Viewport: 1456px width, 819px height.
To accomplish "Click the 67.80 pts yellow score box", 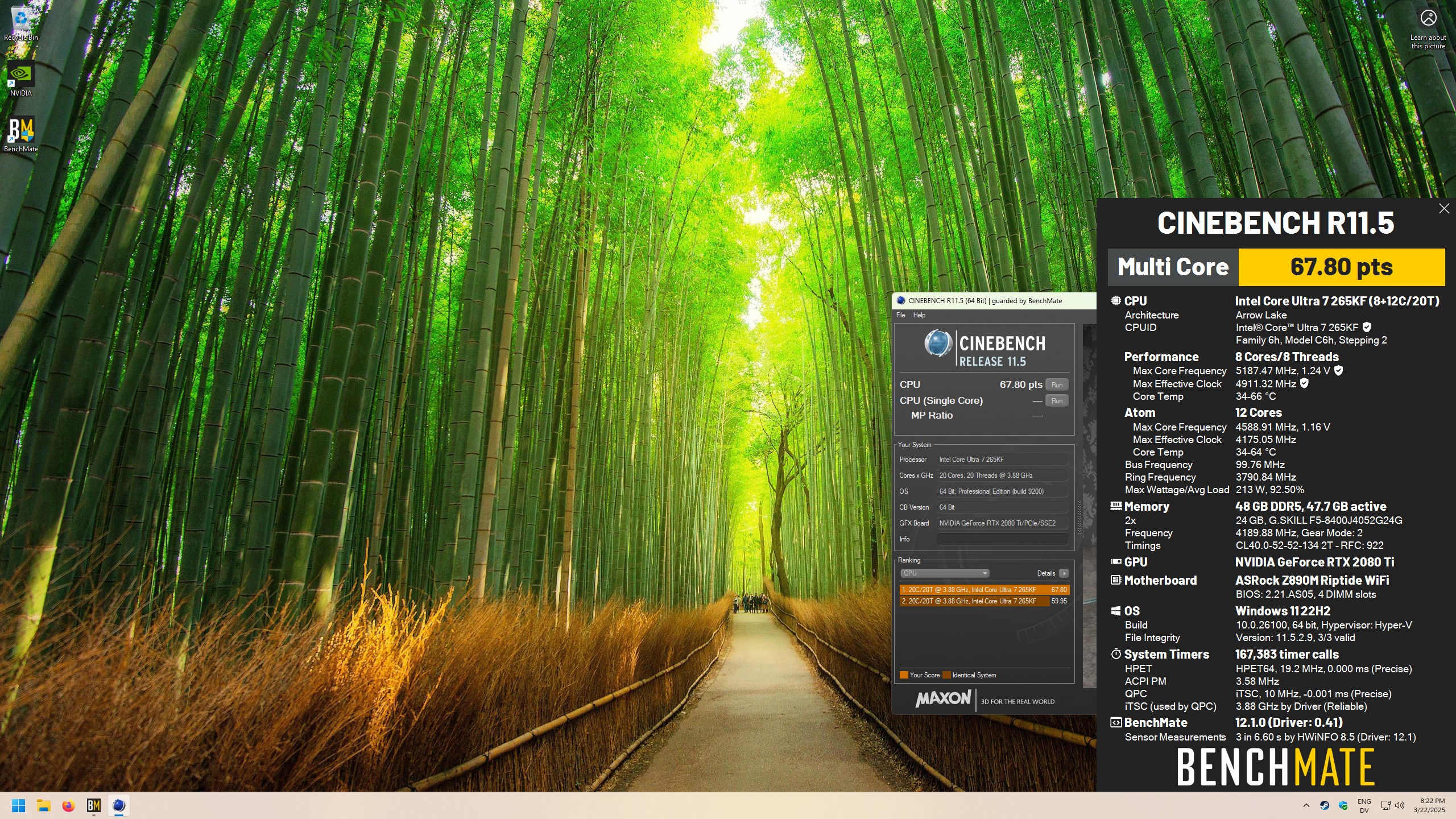I will tap(1342, 267).
